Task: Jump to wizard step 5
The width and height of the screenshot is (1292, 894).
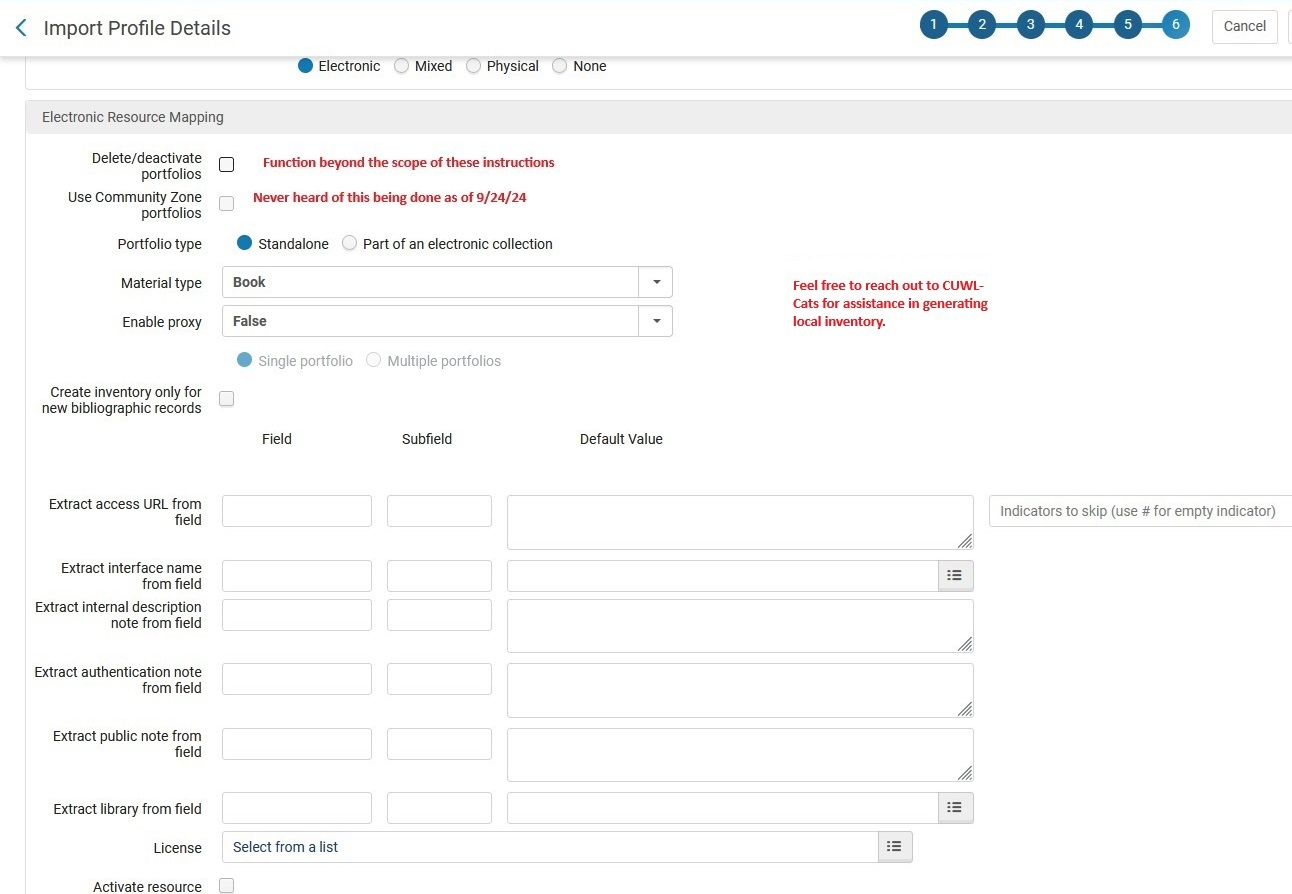Action: (1128, 26)
